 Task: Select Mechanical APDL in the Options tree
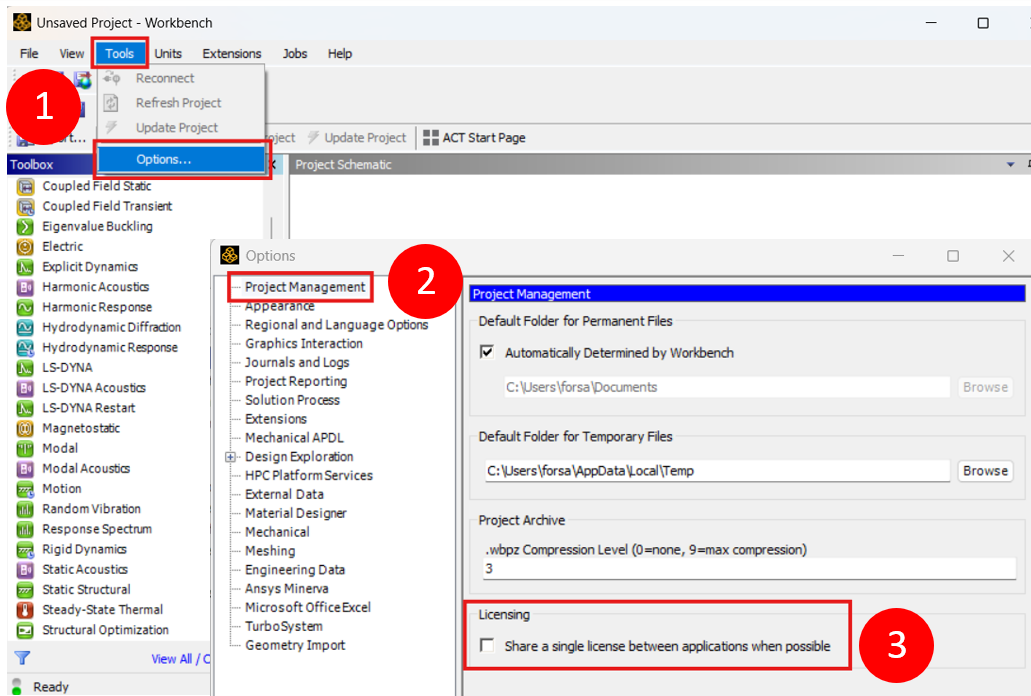[x=294, y=438]
